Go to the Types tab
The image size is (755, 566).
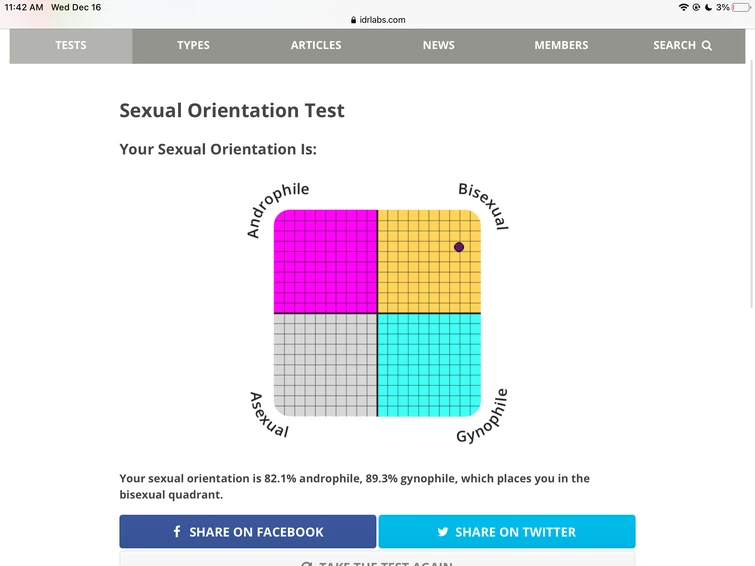[193, 46]
